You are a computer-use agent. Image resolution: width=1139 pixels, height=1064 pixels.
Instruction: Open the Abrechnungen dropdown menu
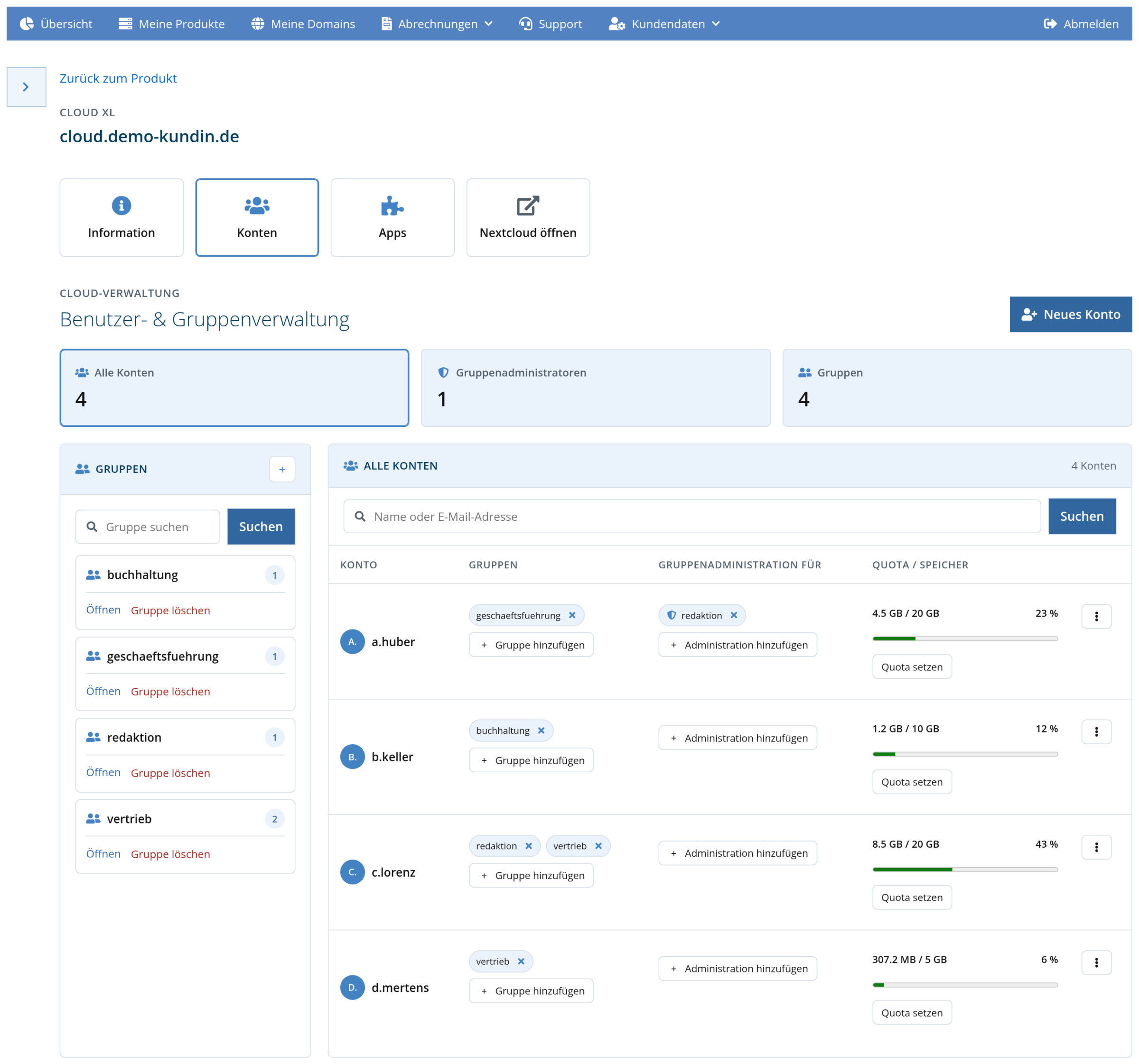tap(437, 23)
